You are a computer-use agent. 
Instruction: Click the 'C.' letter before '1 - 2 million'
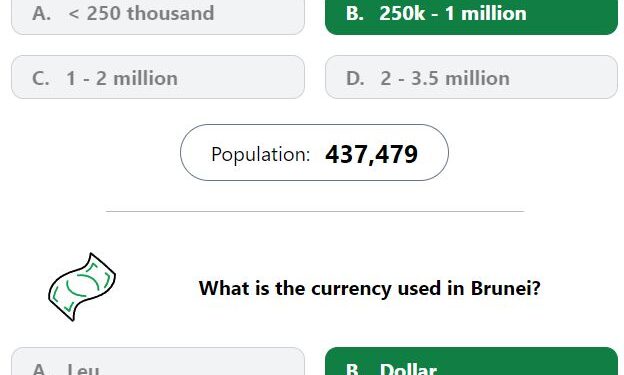tap(41, 78)
